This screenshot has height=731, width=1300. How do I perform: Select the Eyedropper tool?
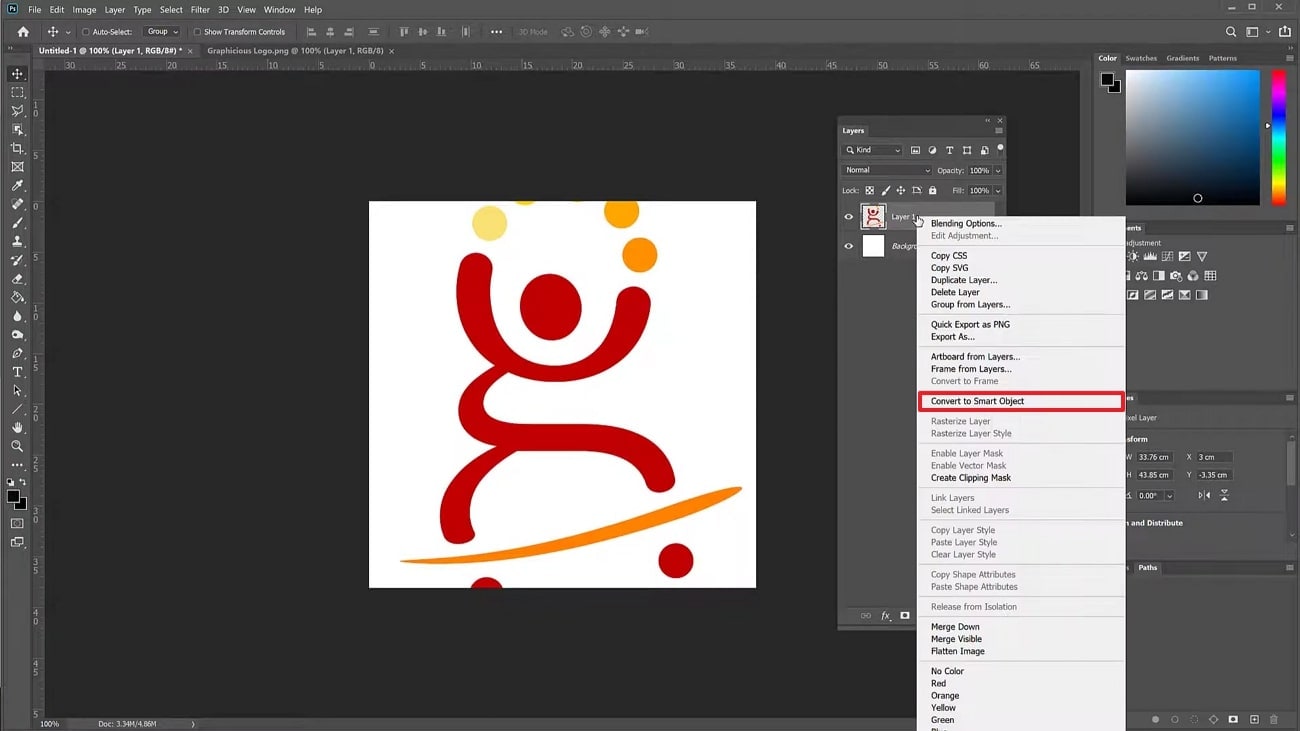click(x=17, y=186)
